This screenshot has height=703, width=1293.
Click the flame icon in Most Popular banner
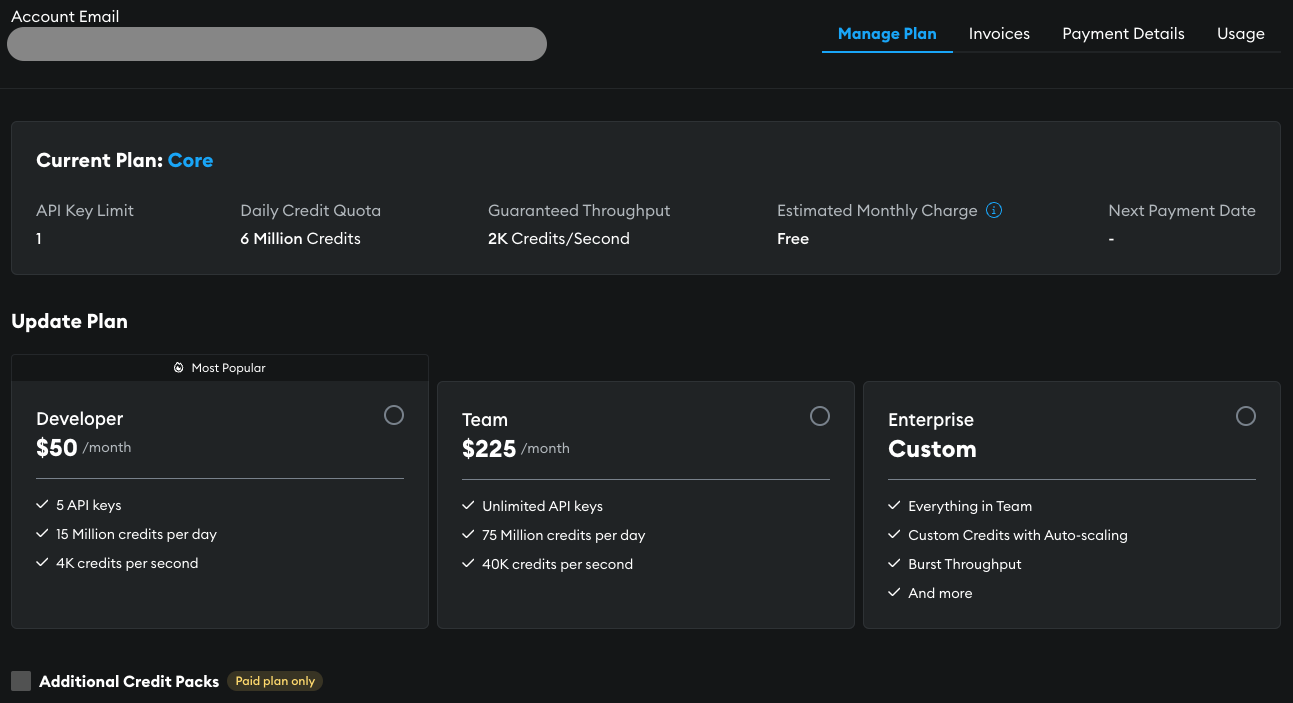[x=179, y=368]
